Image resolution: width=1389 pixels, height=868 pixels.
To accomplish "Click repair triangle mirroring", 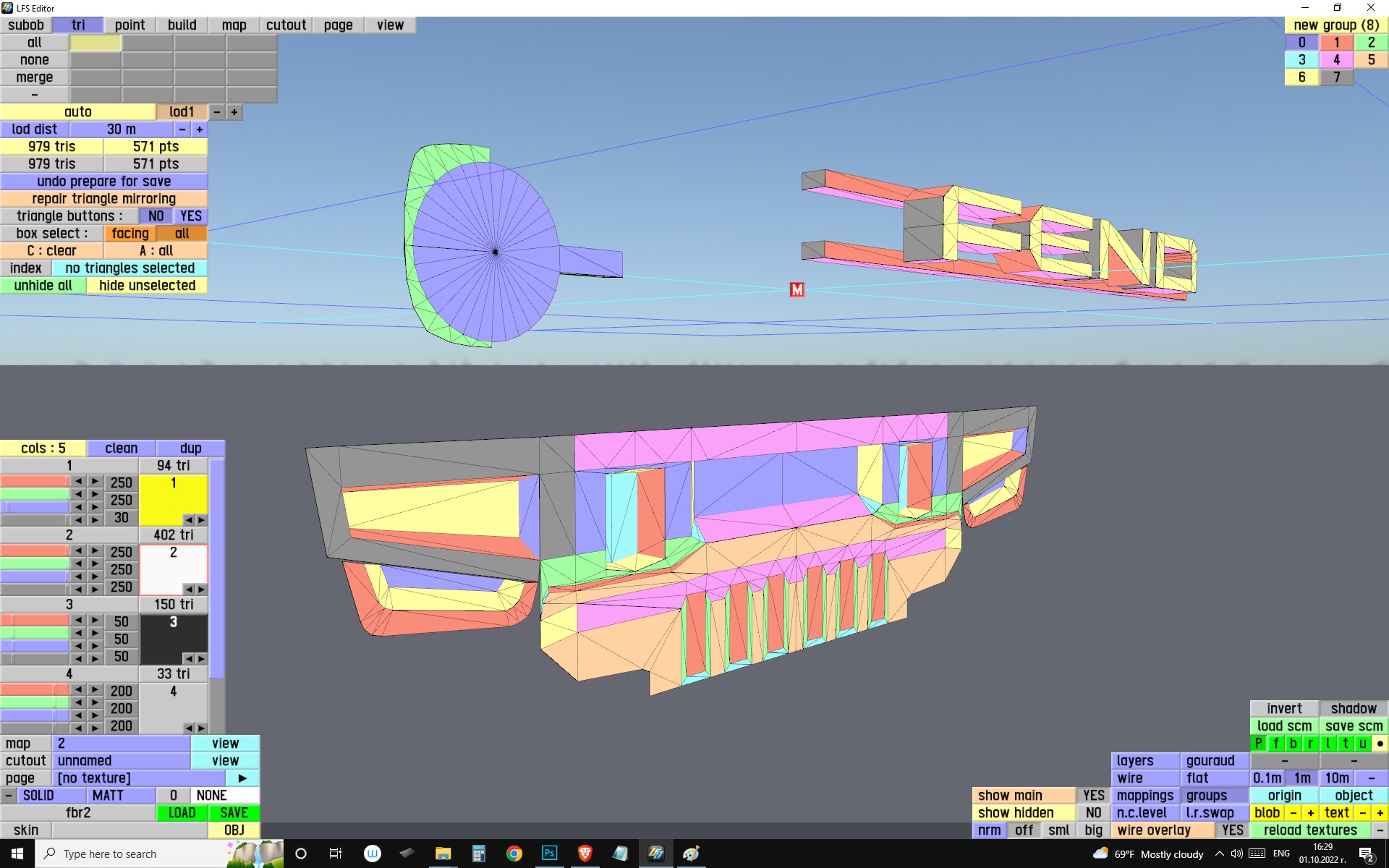I will tap(103, 199).
